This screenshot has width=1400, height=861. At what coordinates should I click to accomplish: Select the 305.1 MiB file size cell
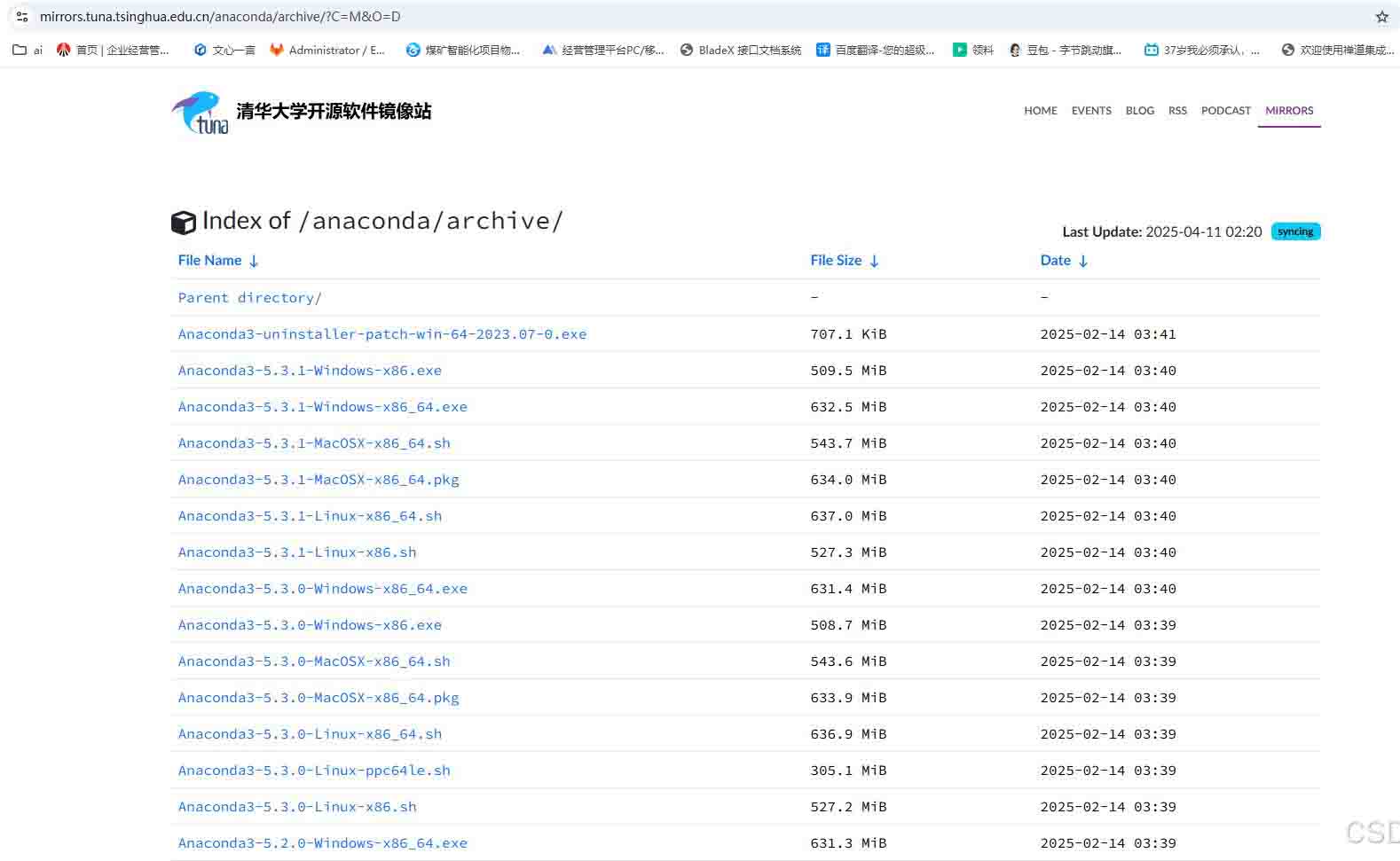click(848, 771)
